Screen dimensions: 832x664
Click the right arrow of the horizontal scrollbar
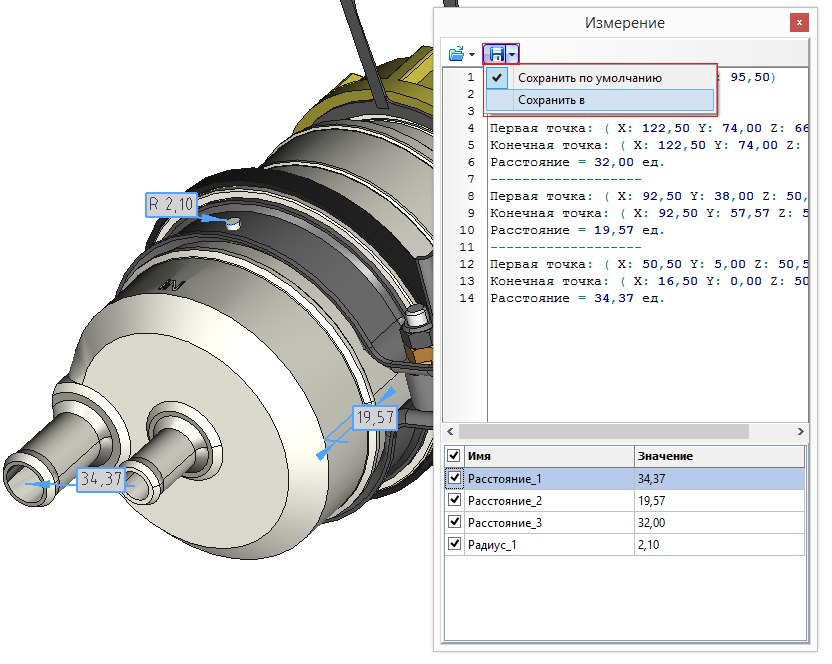(x=800, y=431)
